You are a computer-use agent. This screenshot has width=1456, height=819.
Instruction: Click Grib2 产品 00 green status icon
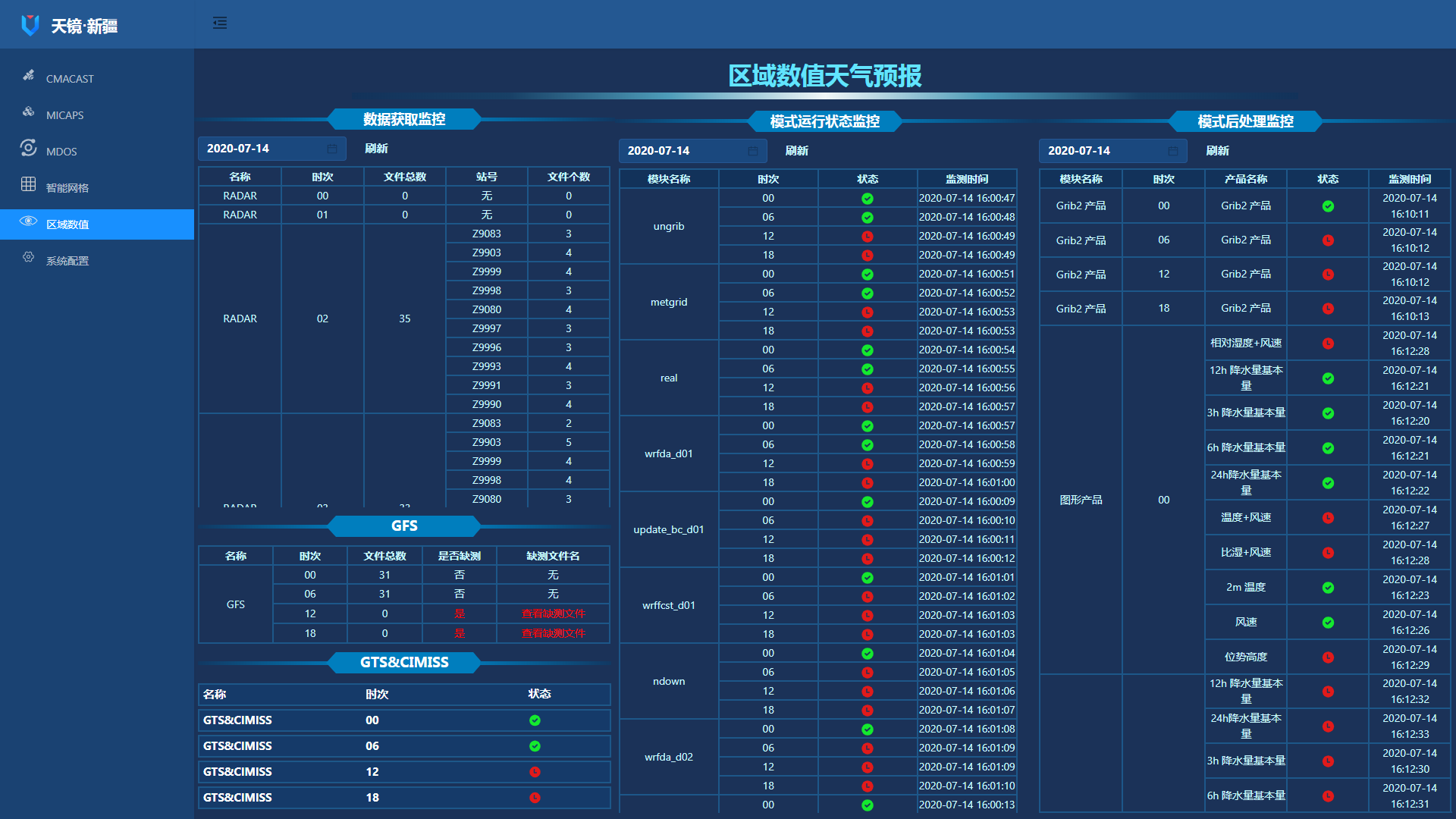pyautogui.click(x=1329, y=206)
